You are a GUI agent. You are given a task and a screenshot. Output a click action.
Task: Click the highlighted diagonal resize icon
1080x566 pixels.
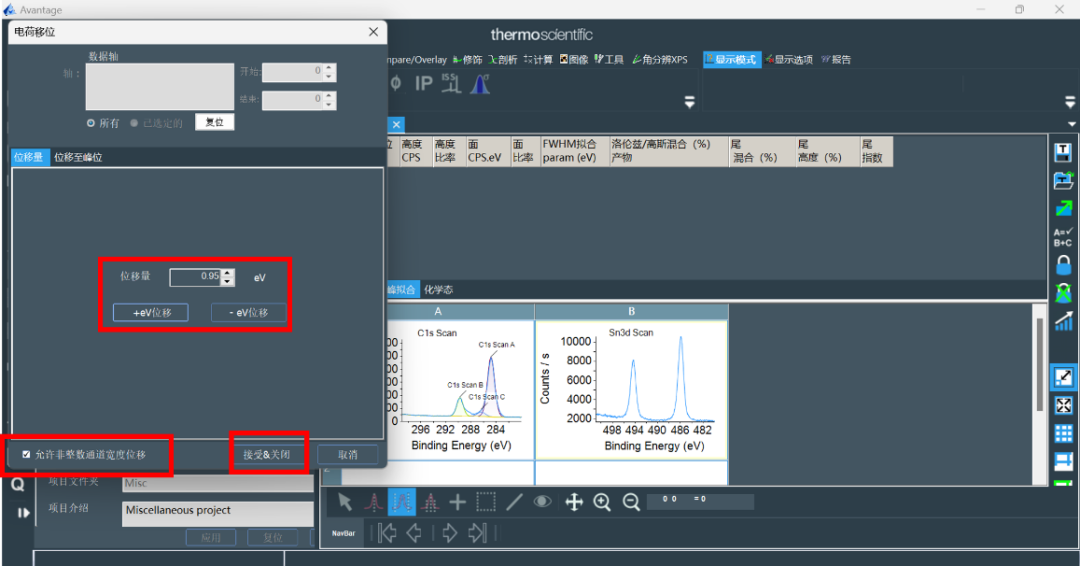(1063, 377)
